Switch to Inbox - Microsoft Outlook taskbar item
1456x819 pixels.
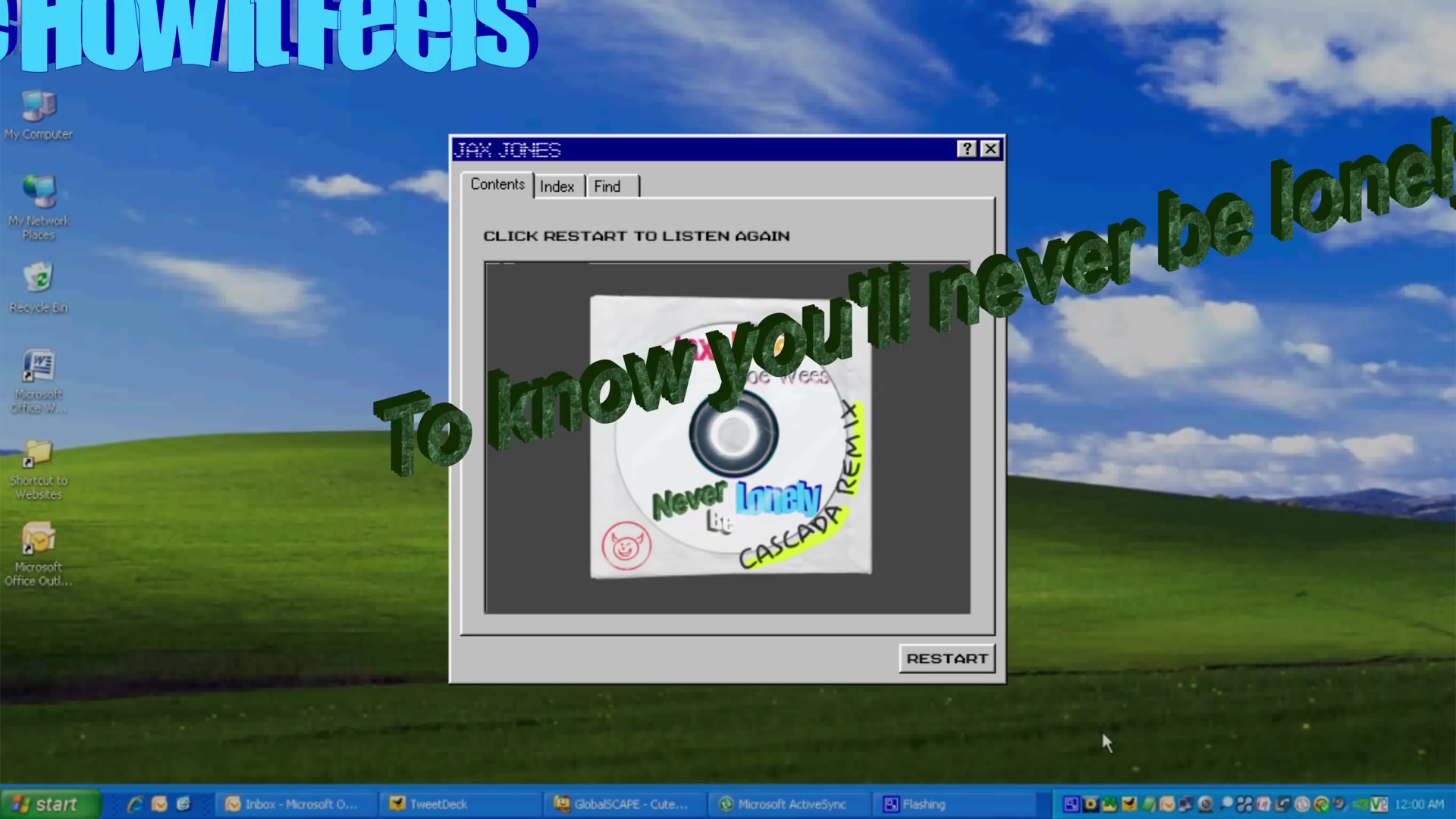point(297,804)
